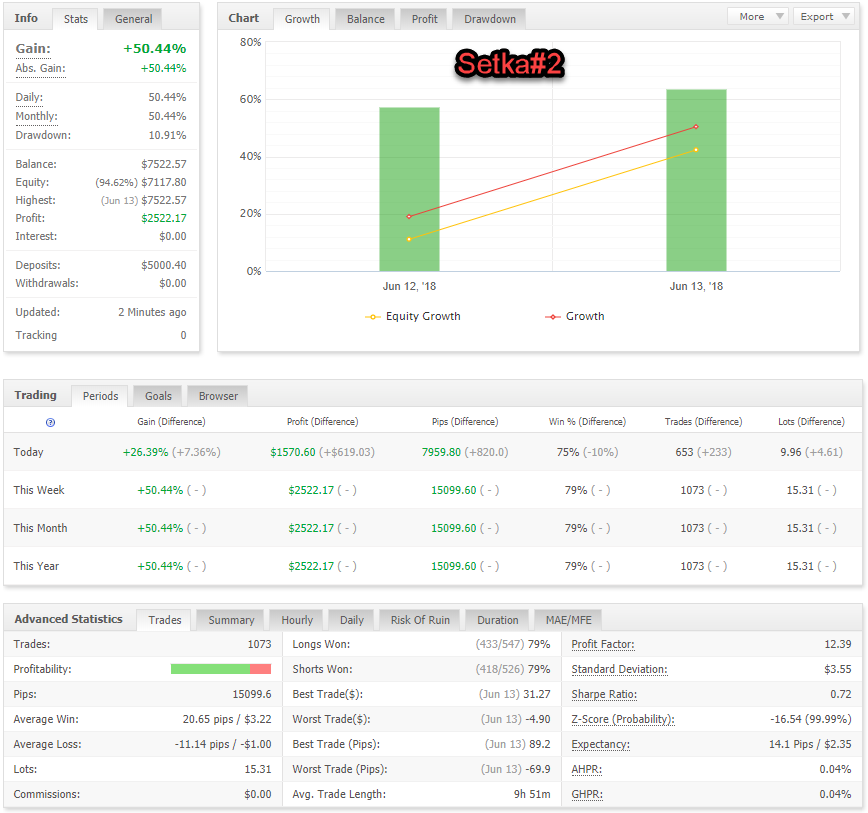Click the Longs Won value 79%

pos(539,644)
